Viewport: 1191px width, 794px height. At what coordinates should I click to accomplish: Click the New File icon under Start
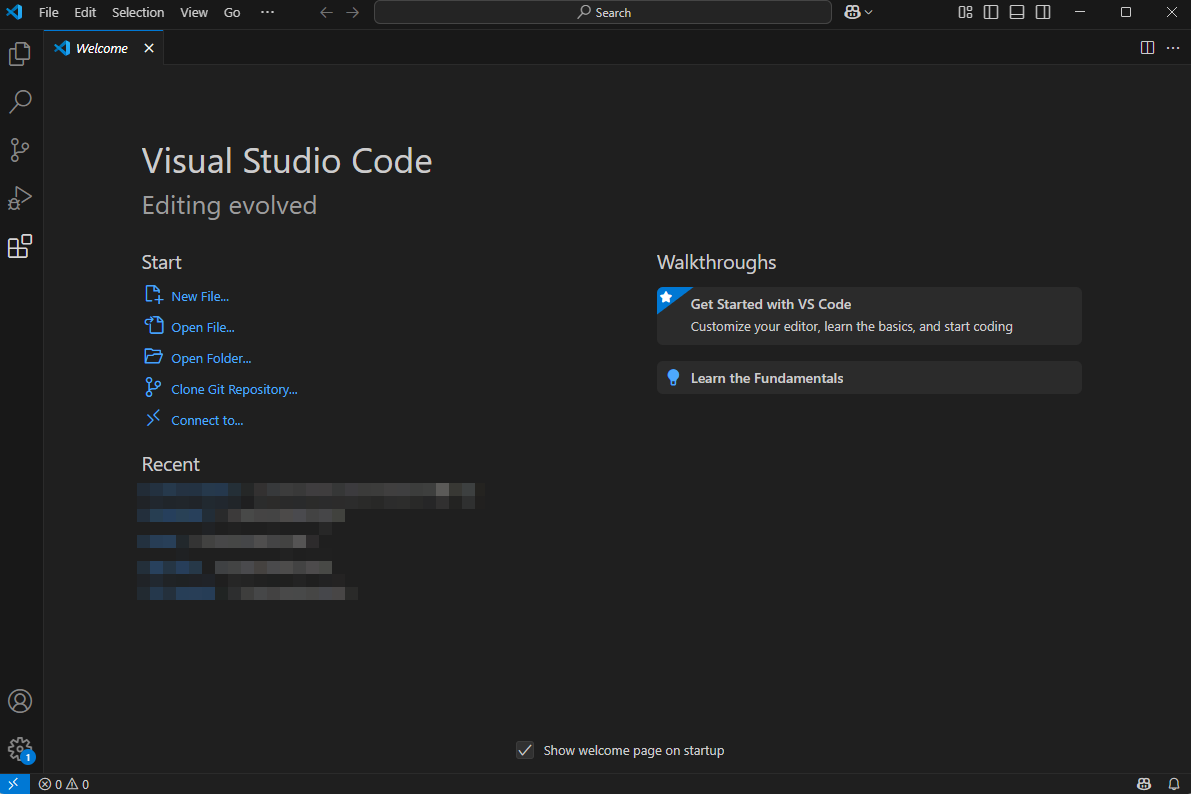[153, 295]
